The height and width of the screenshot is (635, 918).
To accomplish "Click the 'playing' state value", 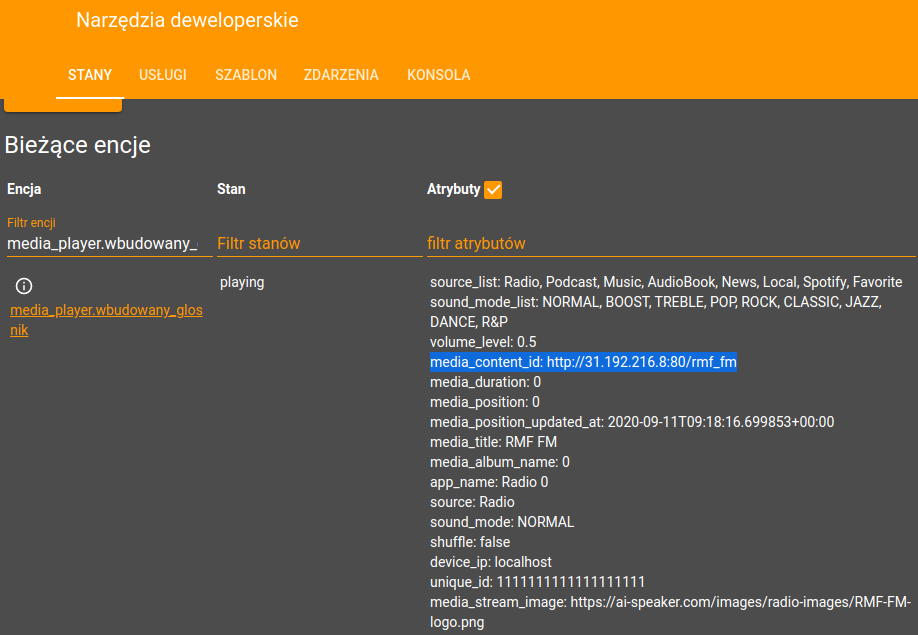I will (x=242, y=283).
